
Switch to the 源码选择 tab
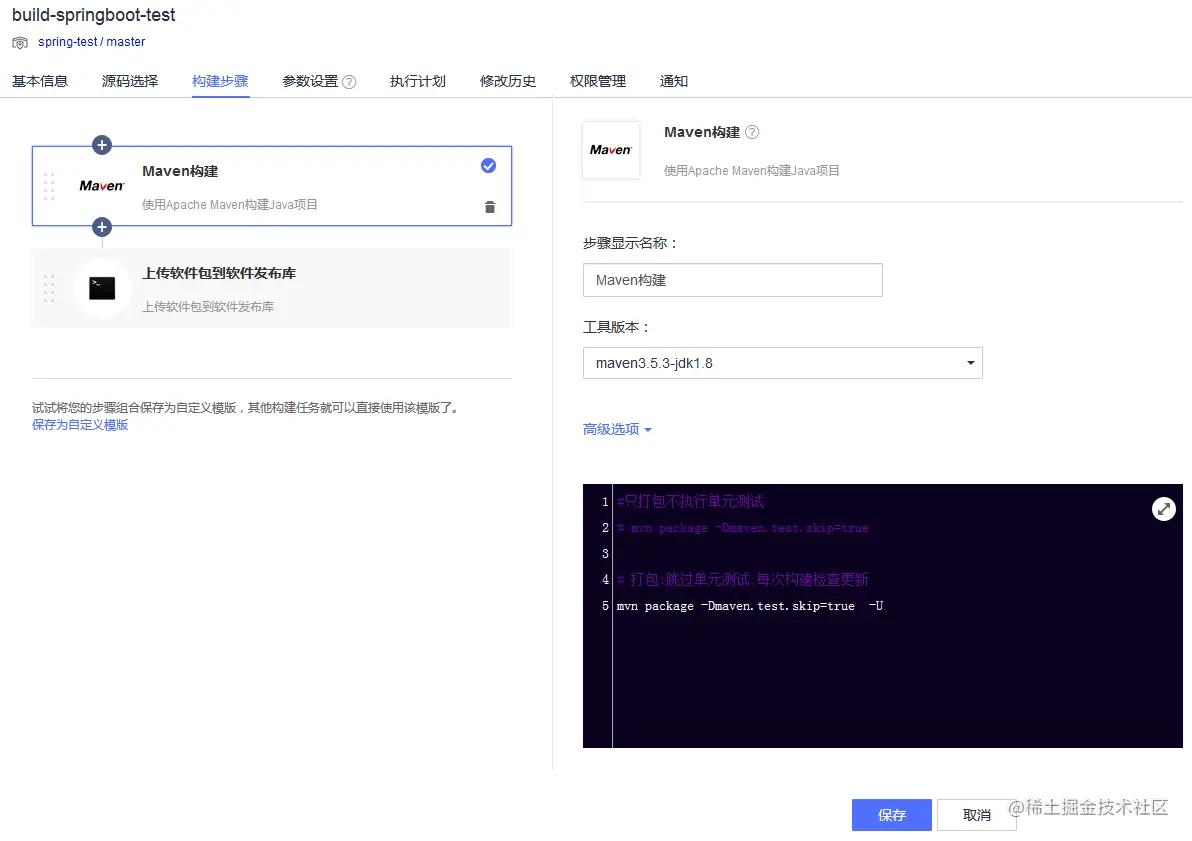129,81
